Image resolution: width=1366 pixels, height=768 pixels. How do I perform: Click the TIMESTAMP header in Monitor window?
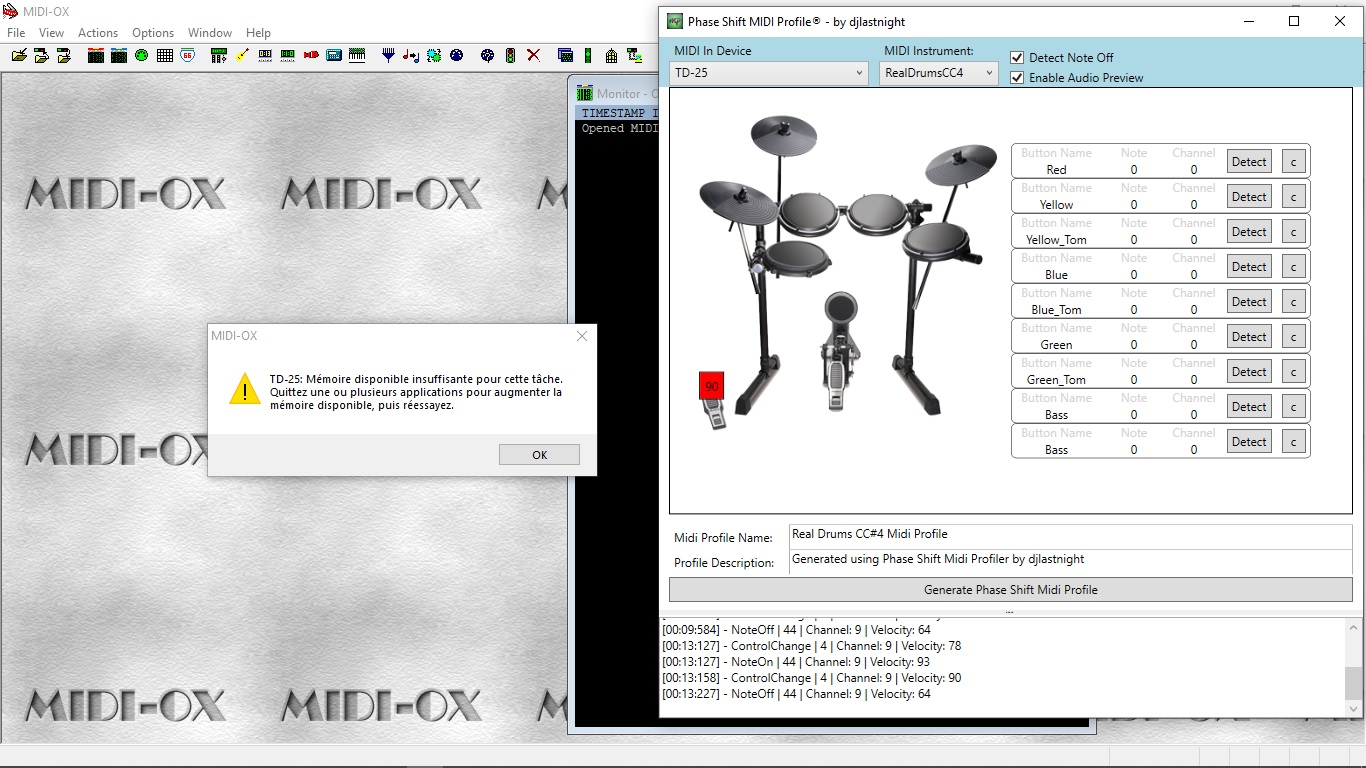click(614, 114)
